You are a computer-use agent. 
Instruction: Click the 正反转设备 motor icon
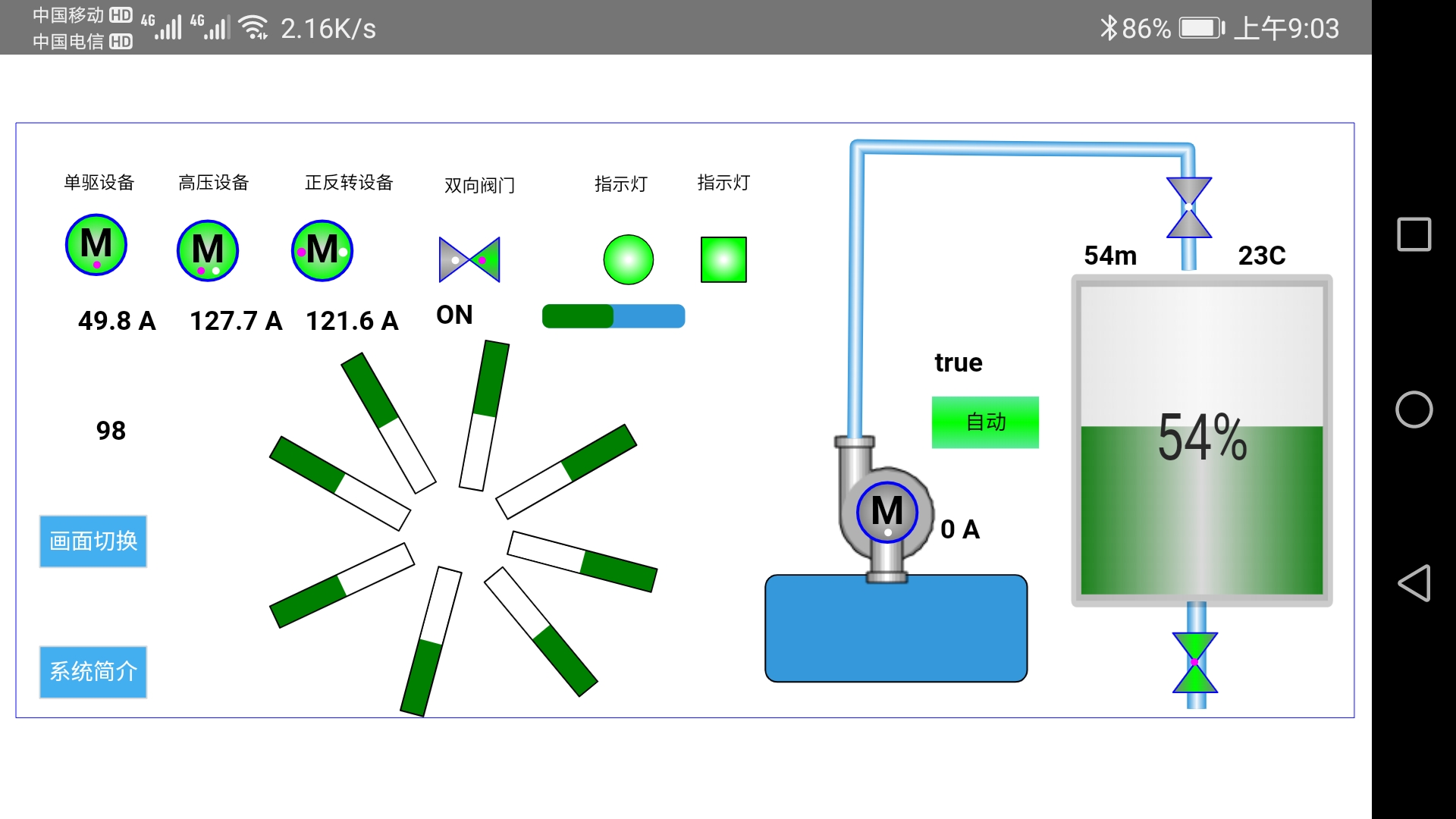tap(322, 250)
